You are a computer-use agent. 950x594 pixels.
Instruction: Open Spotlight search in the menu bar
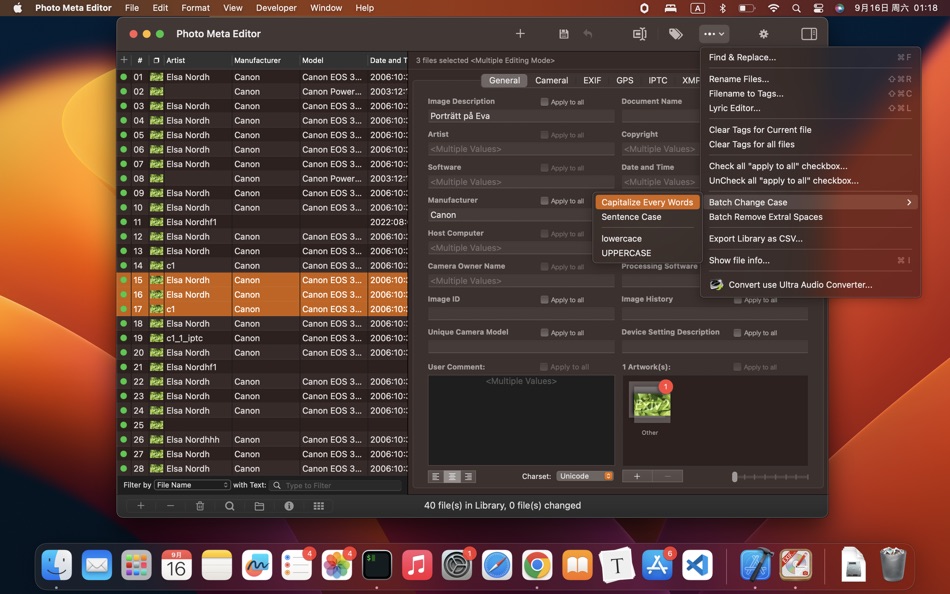point(796,8)
